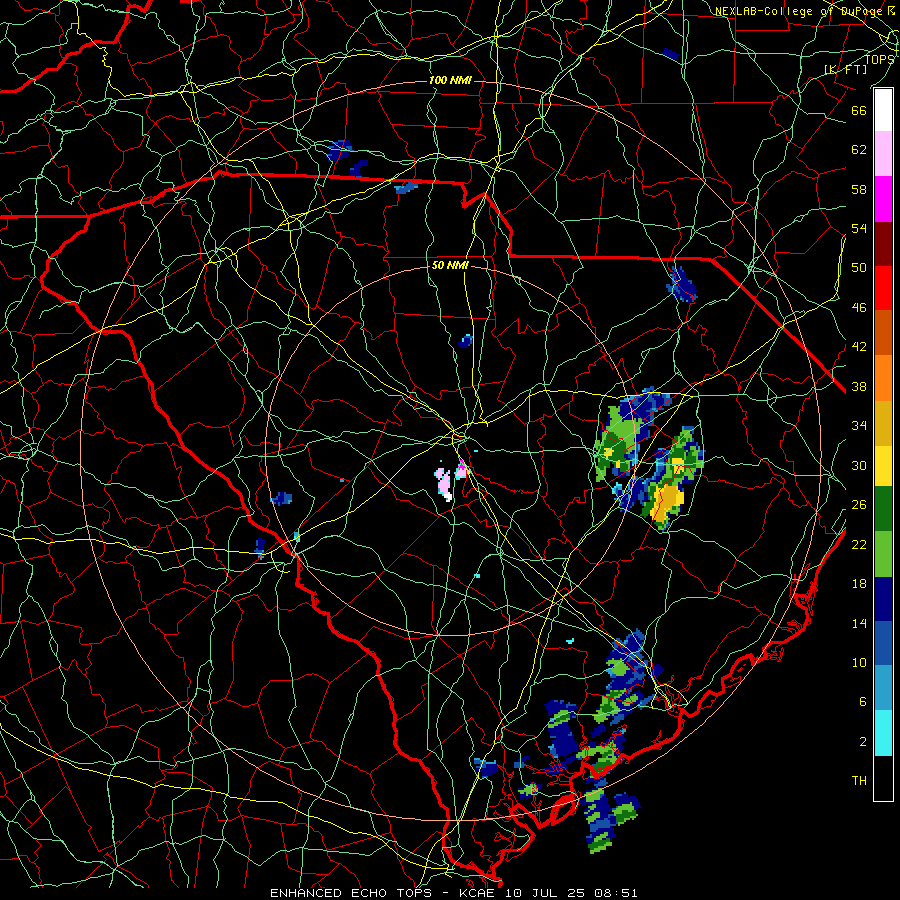
Task: Click the cyan swatch in the legend
Action: [x=883, y=733]
